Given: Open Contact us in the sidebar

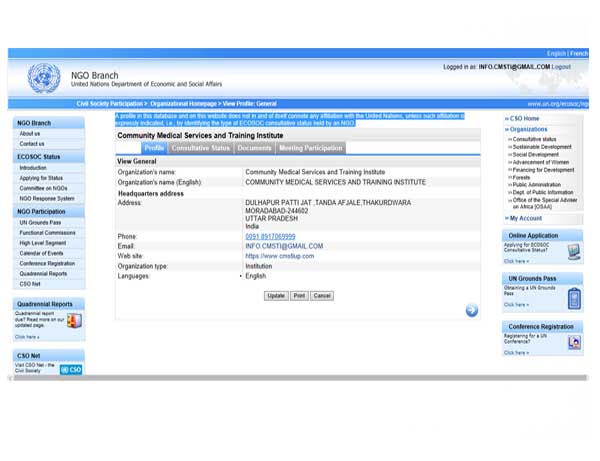Looking at the screenshot, I should [x=32, y=144].
